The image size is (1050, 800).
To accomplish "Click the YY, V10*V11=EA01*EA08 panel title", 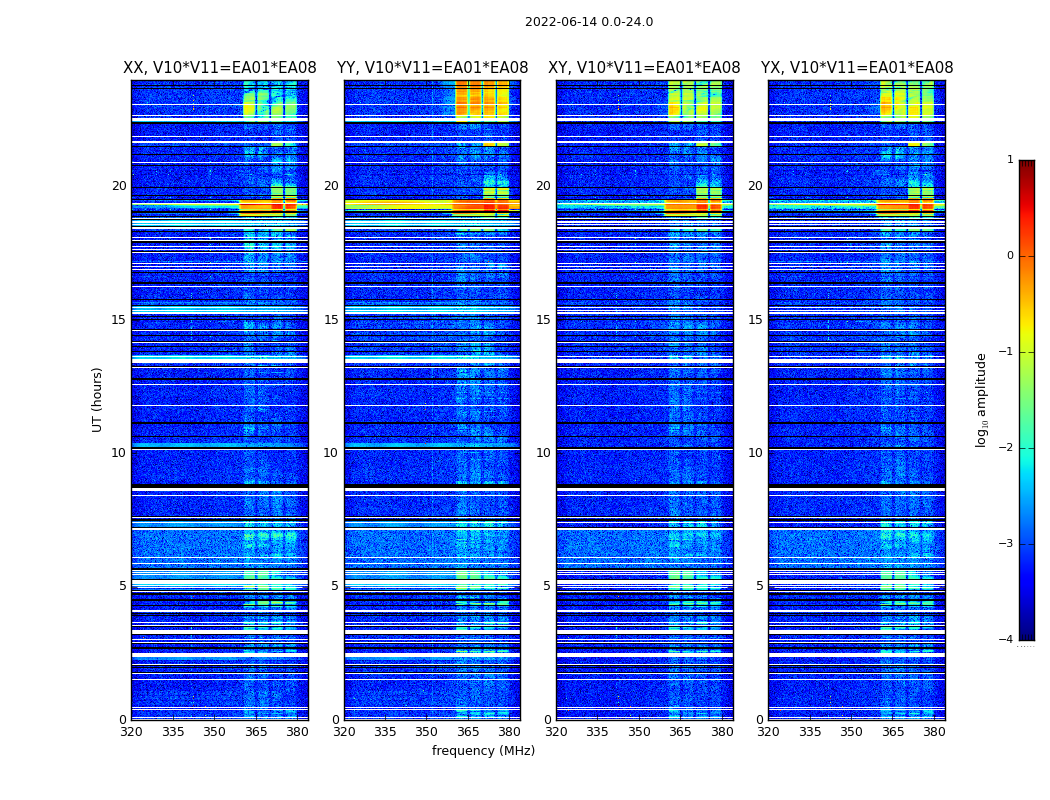I will pyautogui.click(x=433, y=68).
